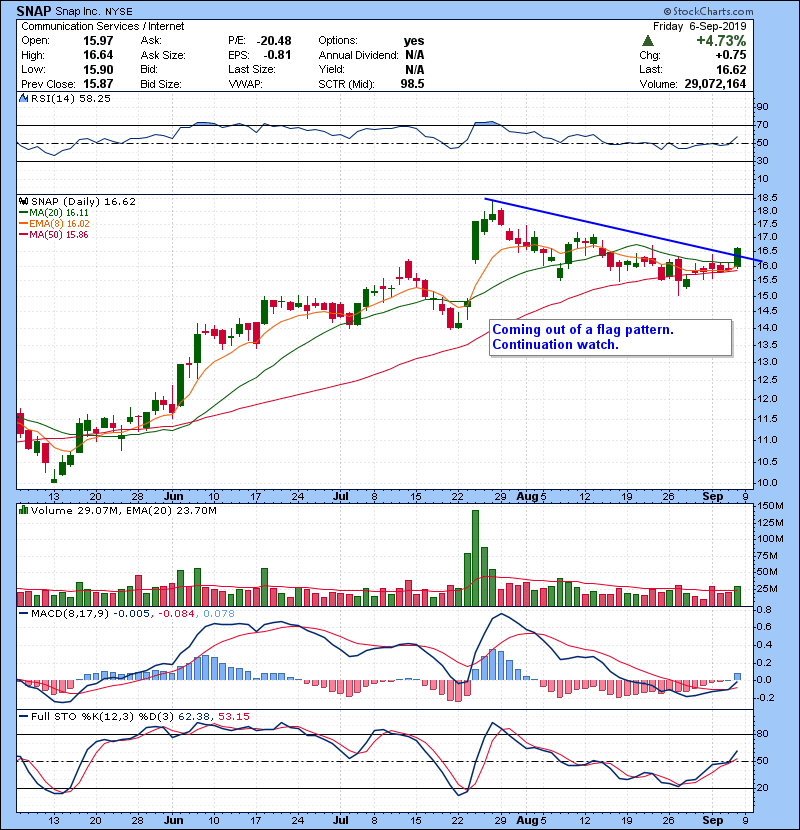Click the EMA(8) 16.02 legend entry
This screenshot has height=830, width=800.
(x=59, y=224)
